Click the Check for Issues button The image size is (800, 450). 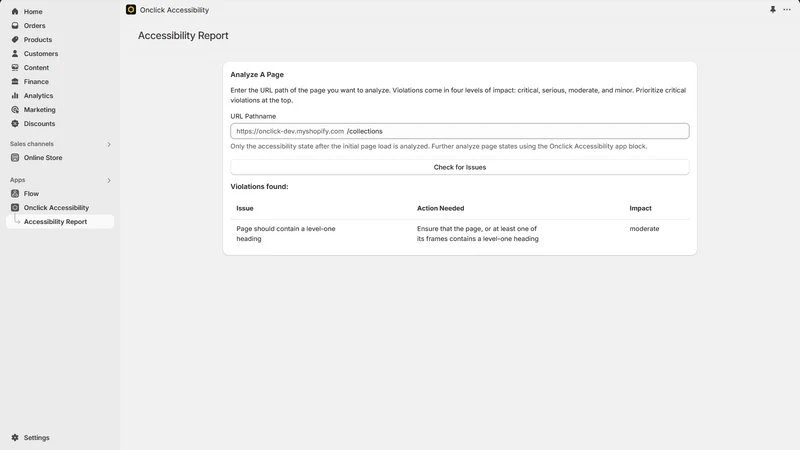460,167
